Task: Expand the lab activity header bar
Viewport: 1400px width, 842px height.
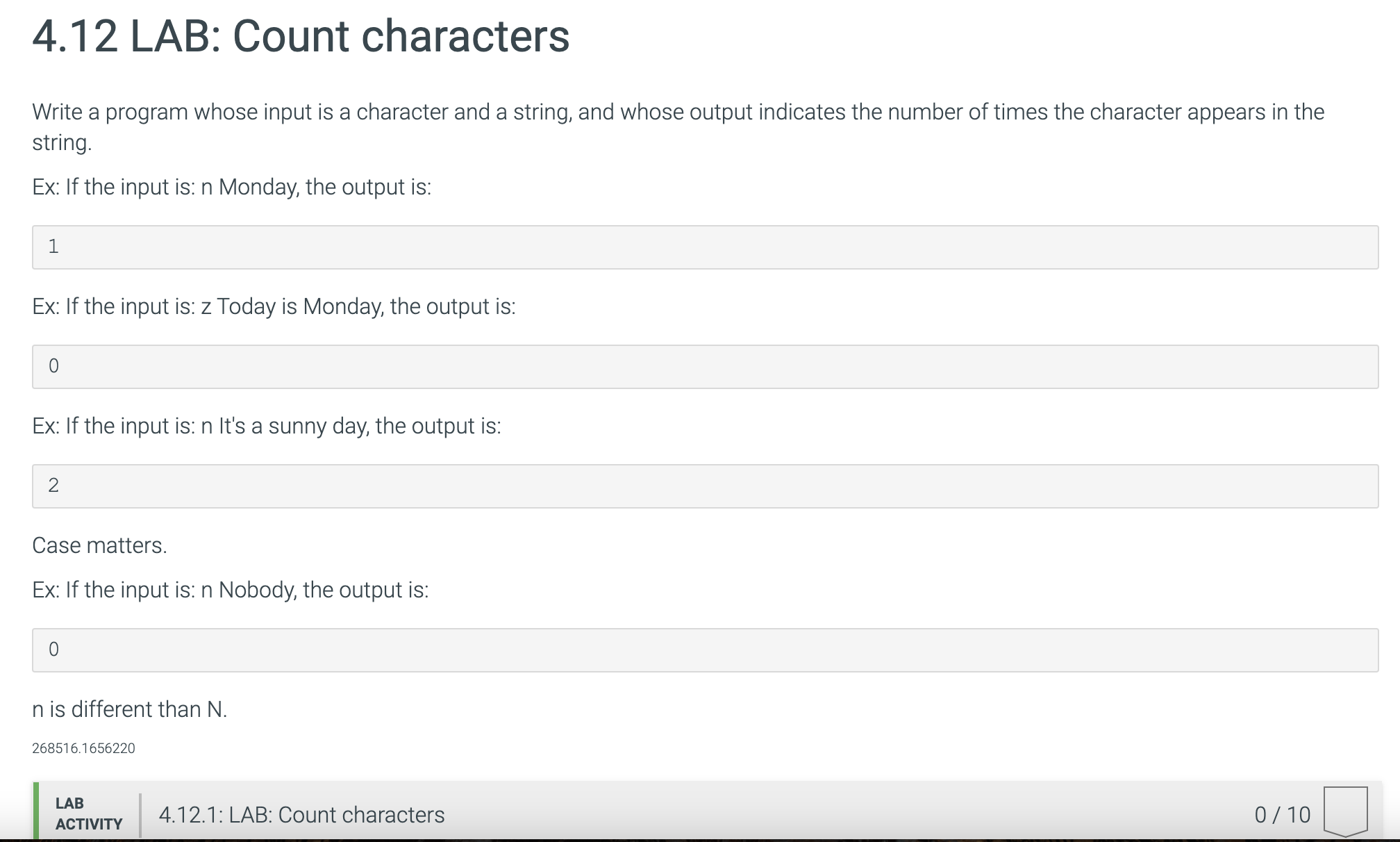Action: point(707,811)
